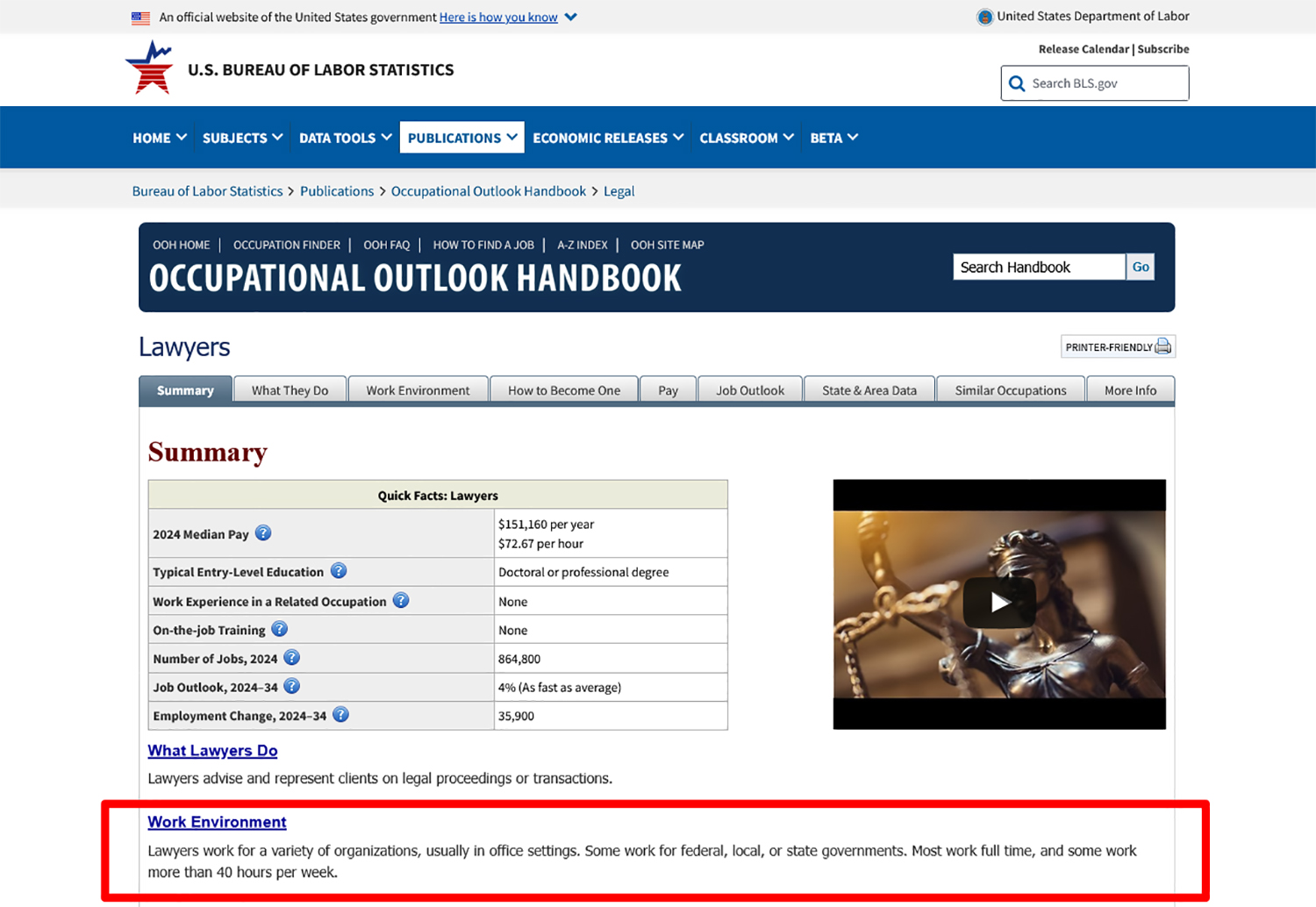Open the SUBJECTS dropdown menu
Image resolution: width=1316 pixels, height=907 pixels.
pos(241,138)
